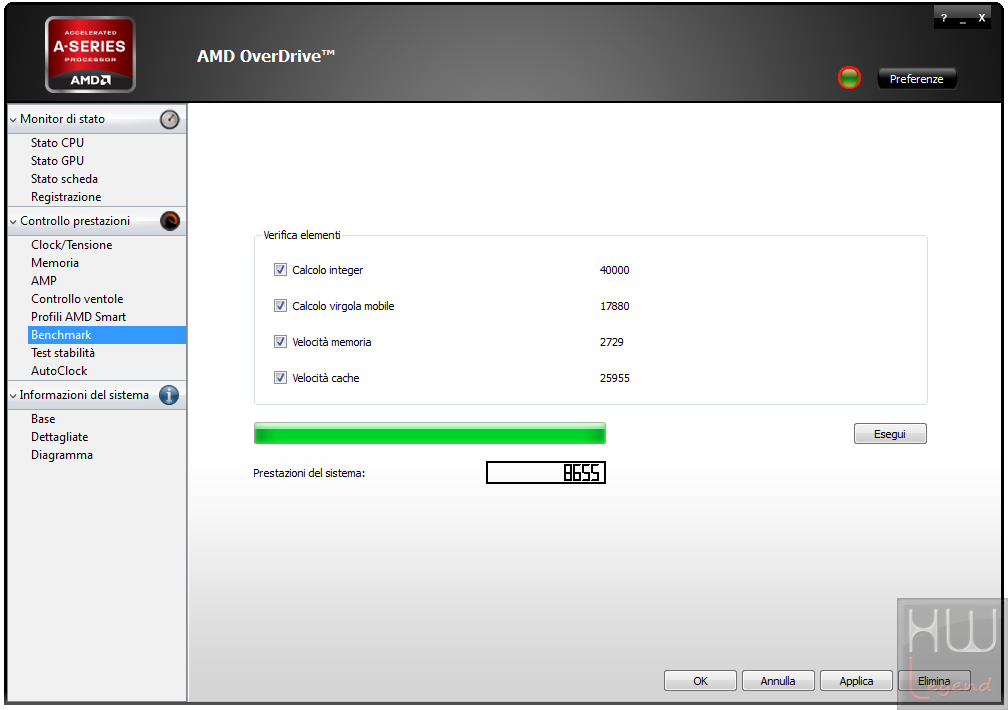Run the benchmark with Esegui

point(890,434)
